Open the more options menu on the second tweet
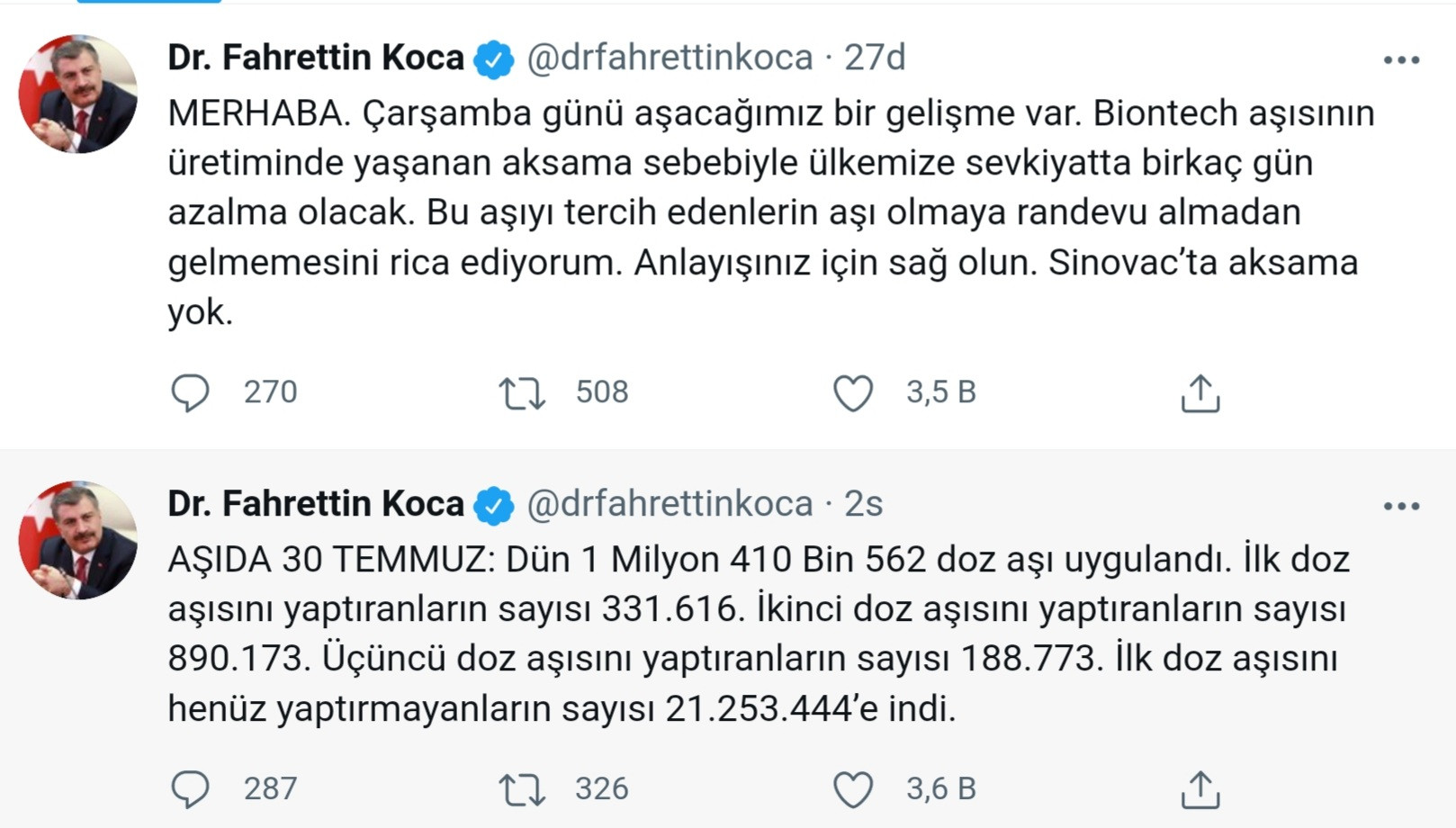 [x=1400, y=504]
